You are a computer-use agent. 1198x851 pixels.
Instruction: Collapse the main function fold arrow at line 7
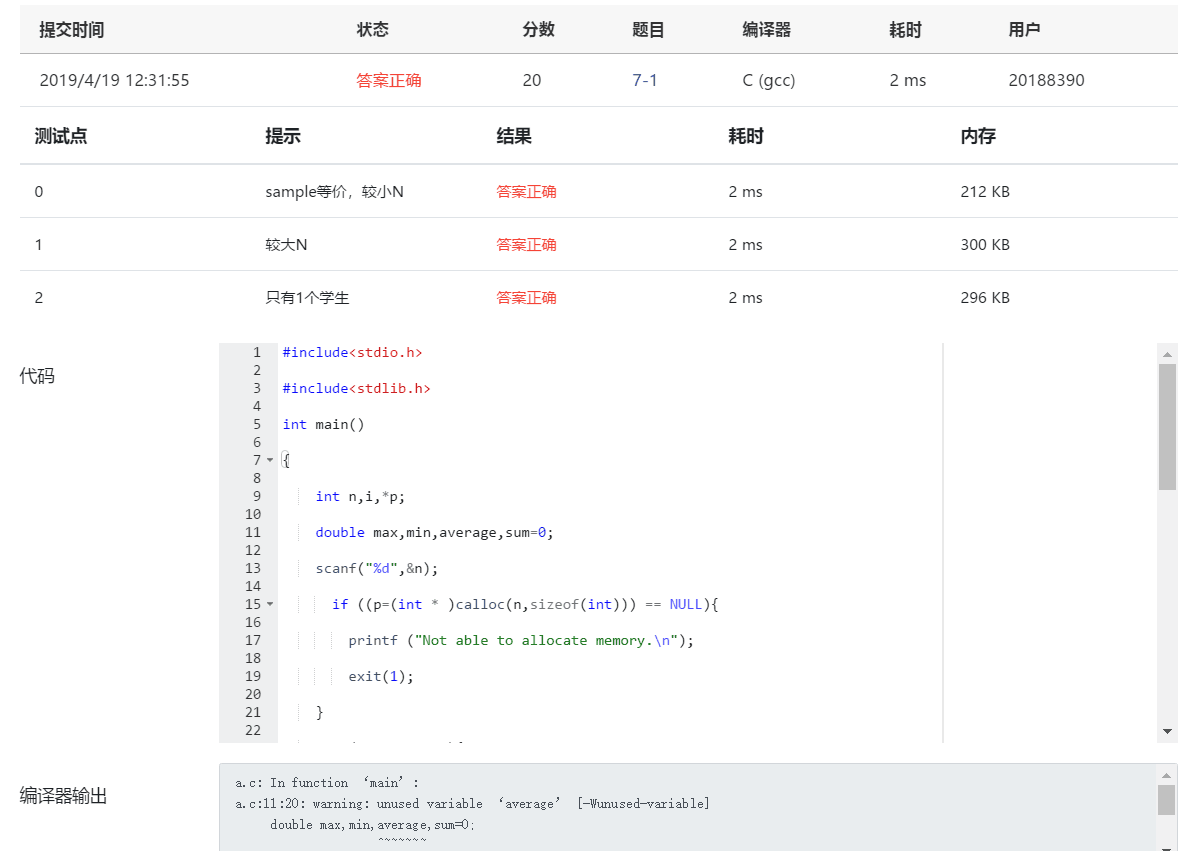[270, 460]
